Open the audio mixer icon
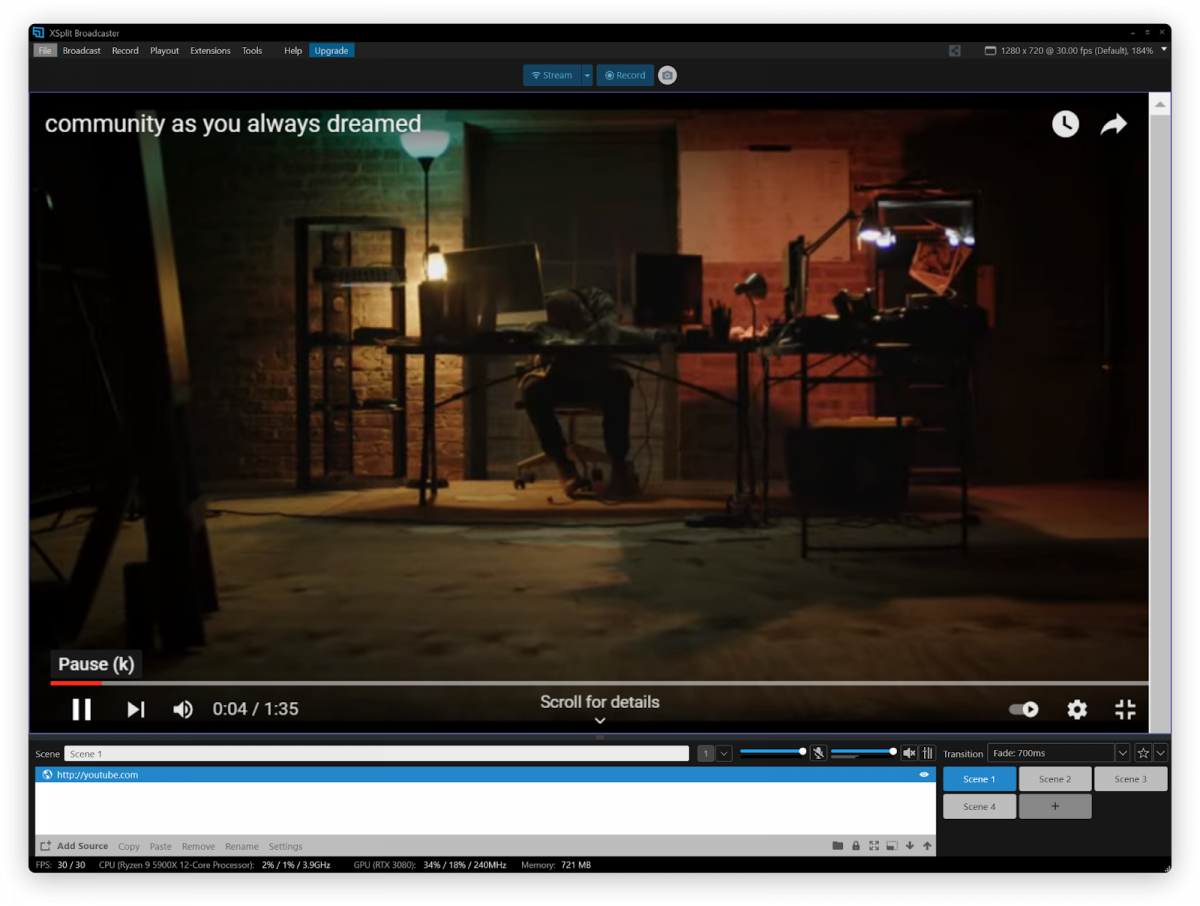Viewport: 1200px width, 906px height. click(928, 753)
